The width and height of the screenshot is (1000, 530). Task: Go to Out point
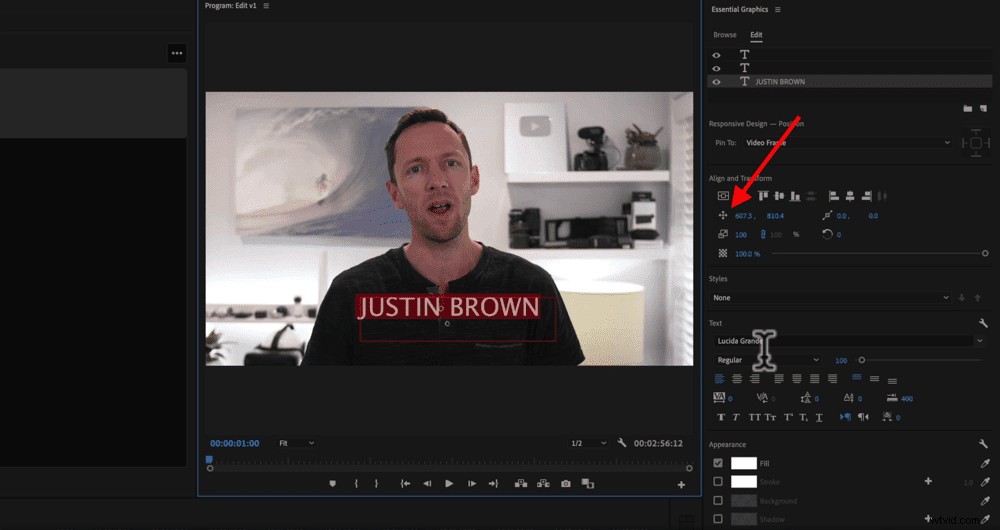coord(493,484)
